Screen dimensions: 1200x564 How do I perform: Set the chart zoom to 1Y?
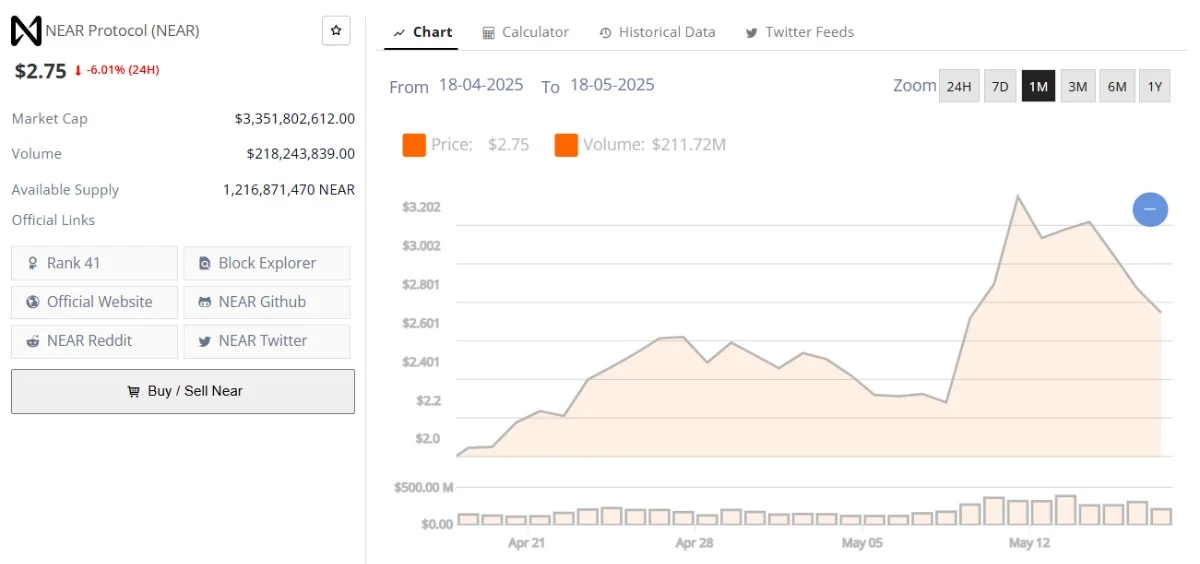1154,86
